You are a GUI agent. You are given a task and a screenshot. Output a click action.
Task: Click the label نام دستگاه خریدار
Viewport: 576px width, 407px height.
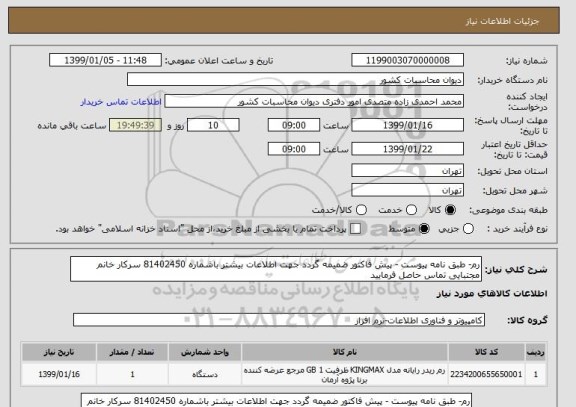pyautogui.click(x=512, y=80)
